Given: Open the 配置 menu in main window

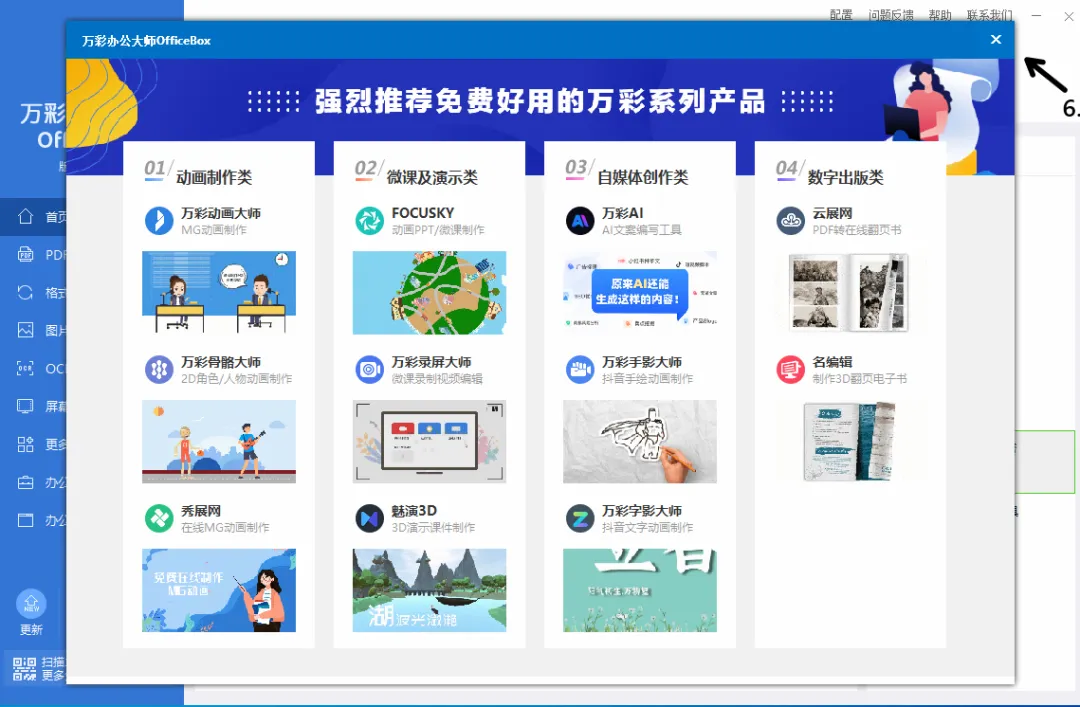Looking at the screenshot, I should [841, 14].
